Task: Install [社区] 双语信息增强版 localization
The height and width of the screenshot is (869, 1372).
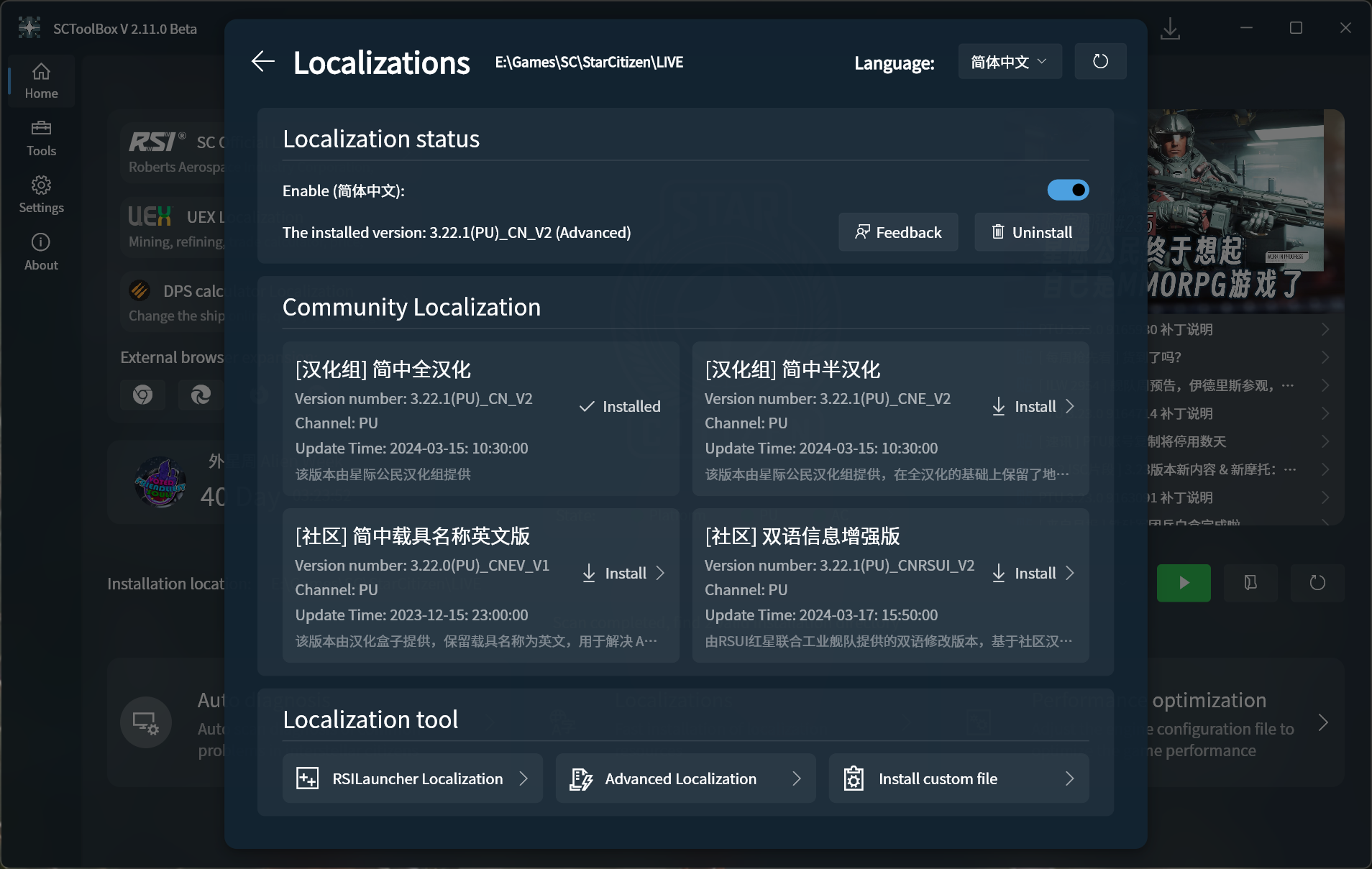Action: tap(1033, 574)
